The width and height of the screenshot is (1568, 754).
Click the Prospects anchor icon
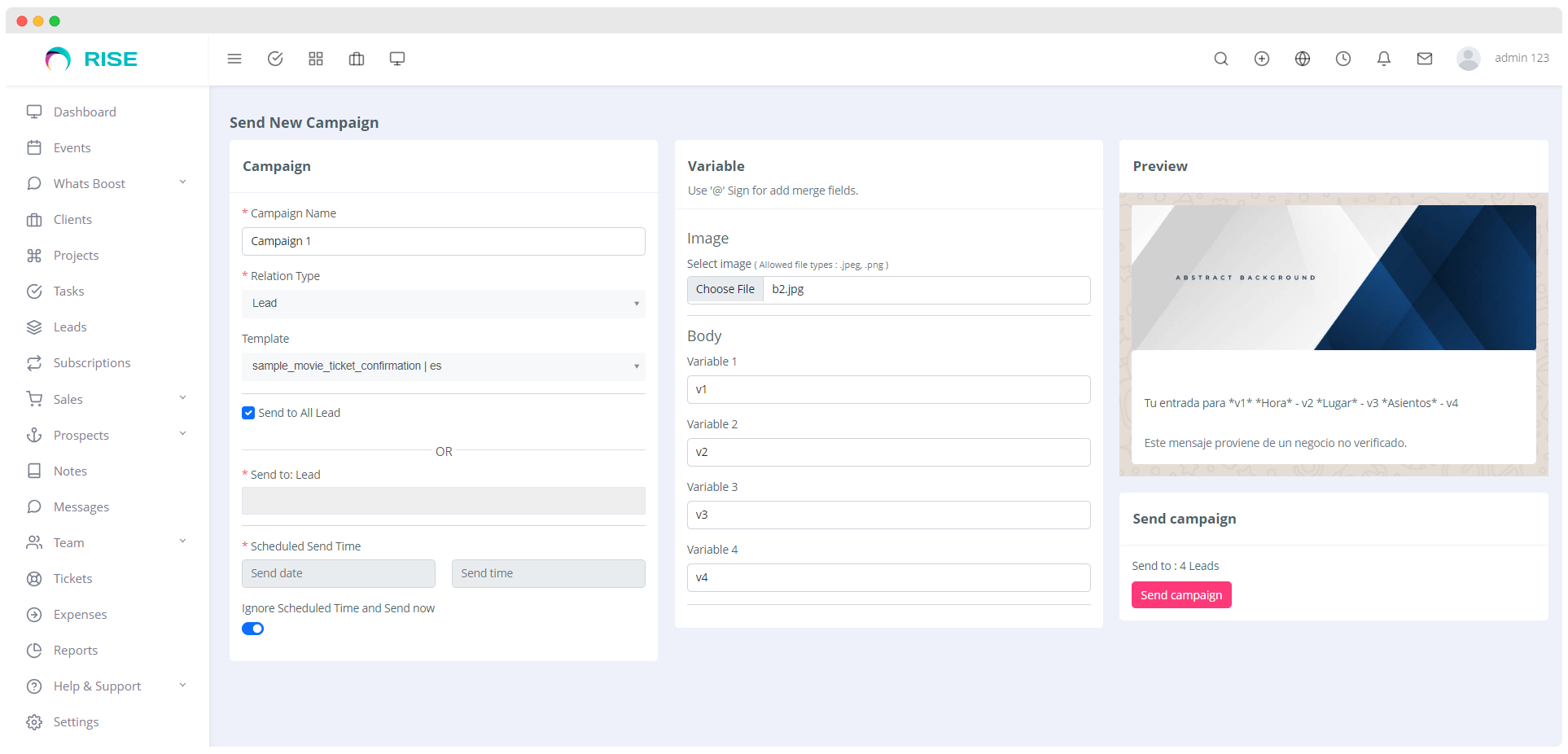pos(34,435)
